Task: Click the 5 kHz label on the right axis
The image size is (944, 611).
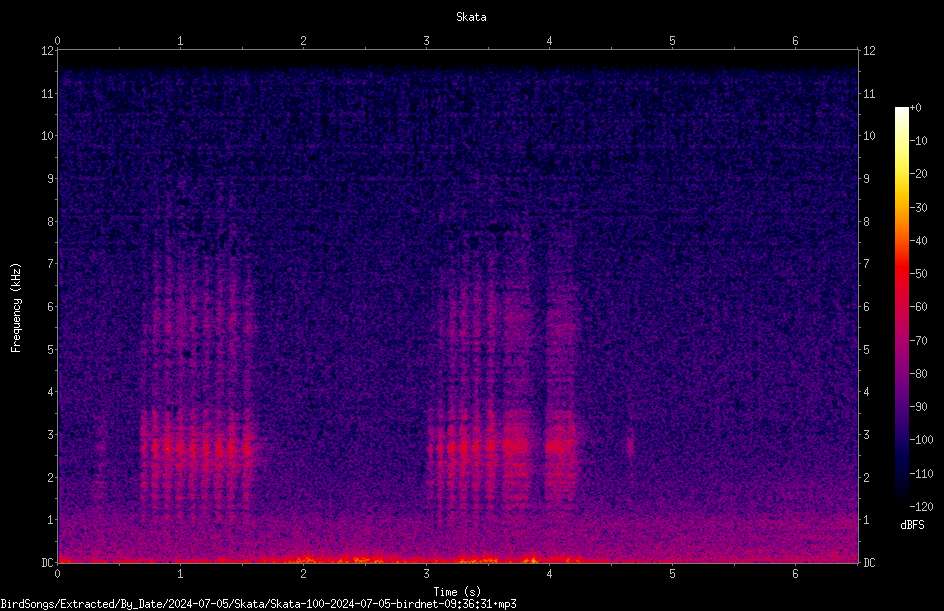Action: point(866,349)
